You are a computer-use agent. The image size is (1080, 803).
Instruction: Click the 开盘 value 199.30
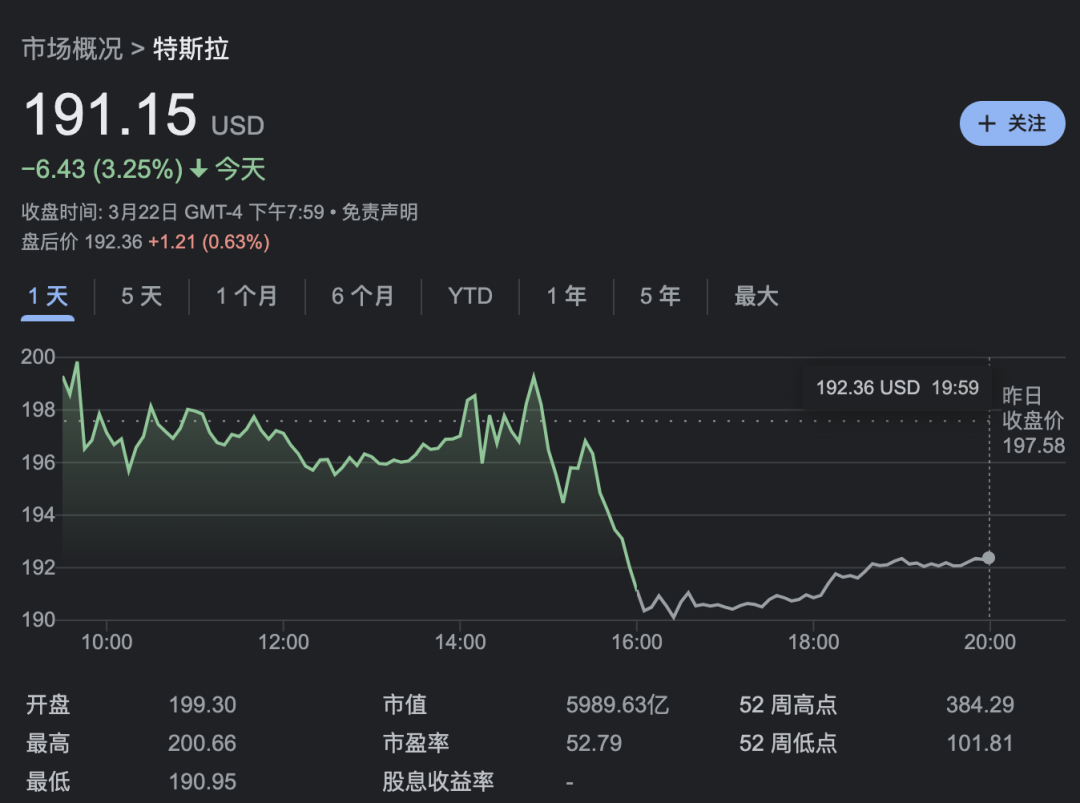(202, 705)
